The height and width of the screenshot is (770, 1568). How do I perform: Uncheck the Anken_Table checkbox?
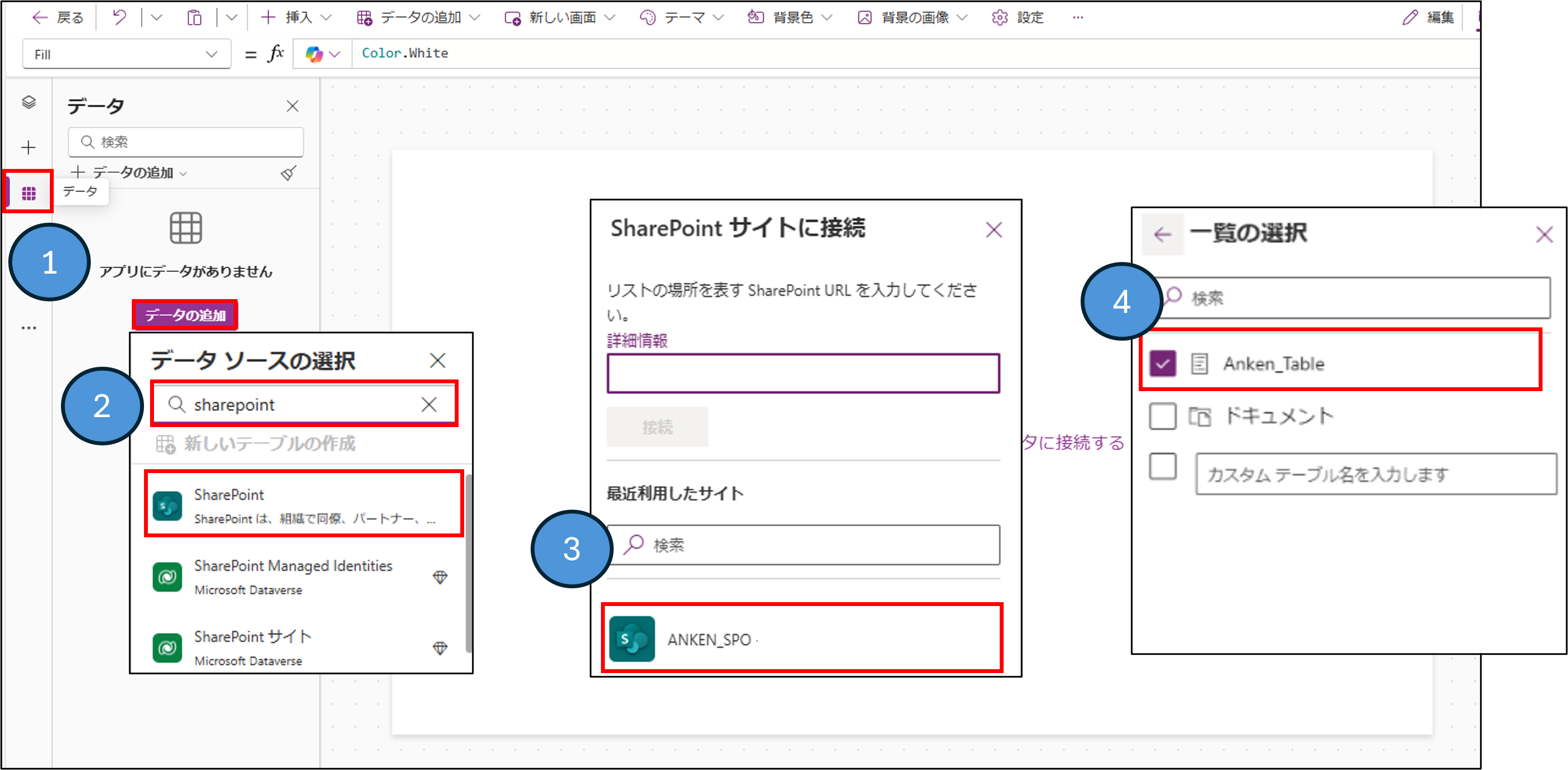point(1162,364)
